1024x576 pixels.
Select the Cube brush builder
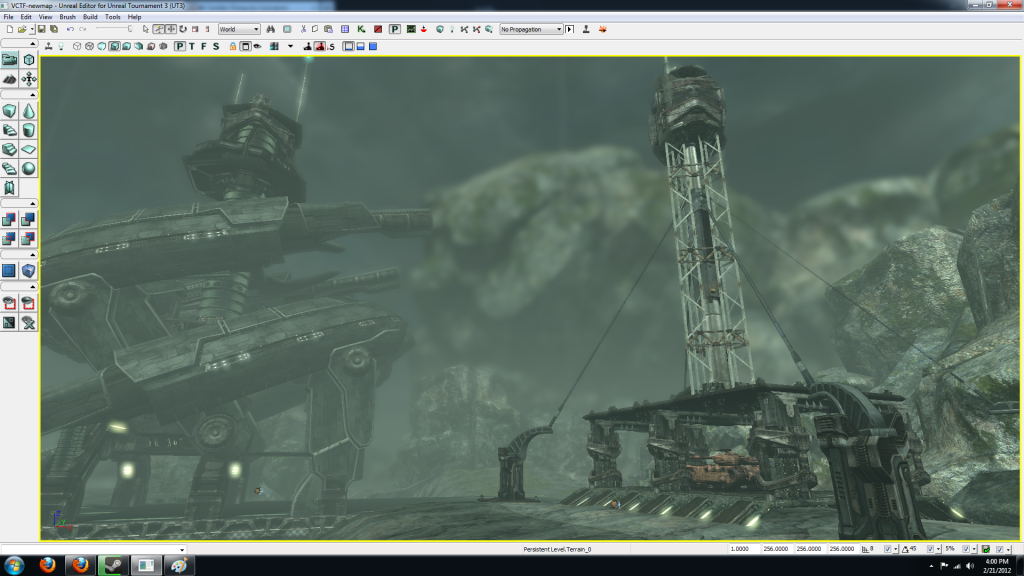click(x=9, y=111)
